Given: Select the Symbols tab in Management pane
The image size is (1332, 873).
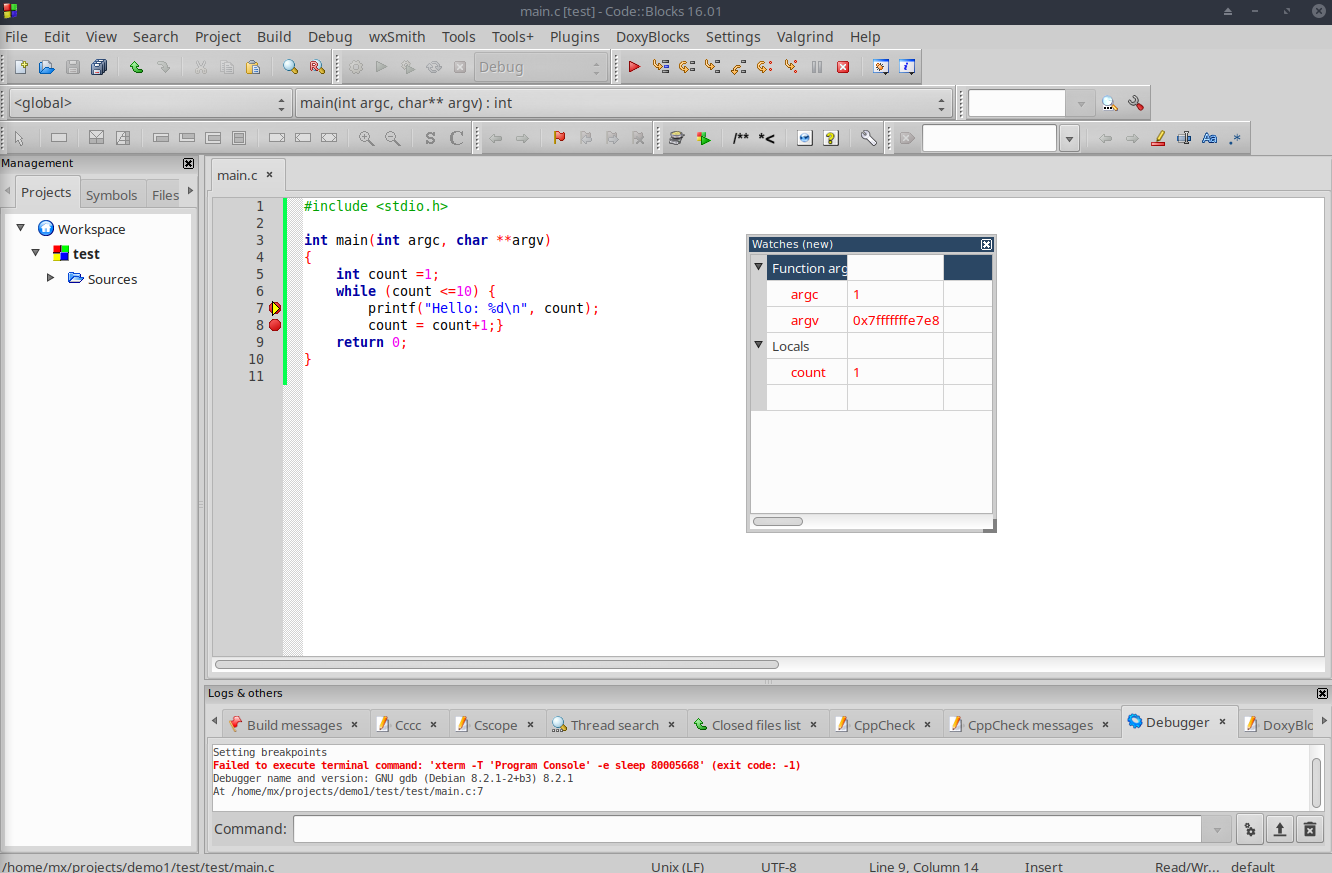Looking at the screenshot, I should point(112,194).
